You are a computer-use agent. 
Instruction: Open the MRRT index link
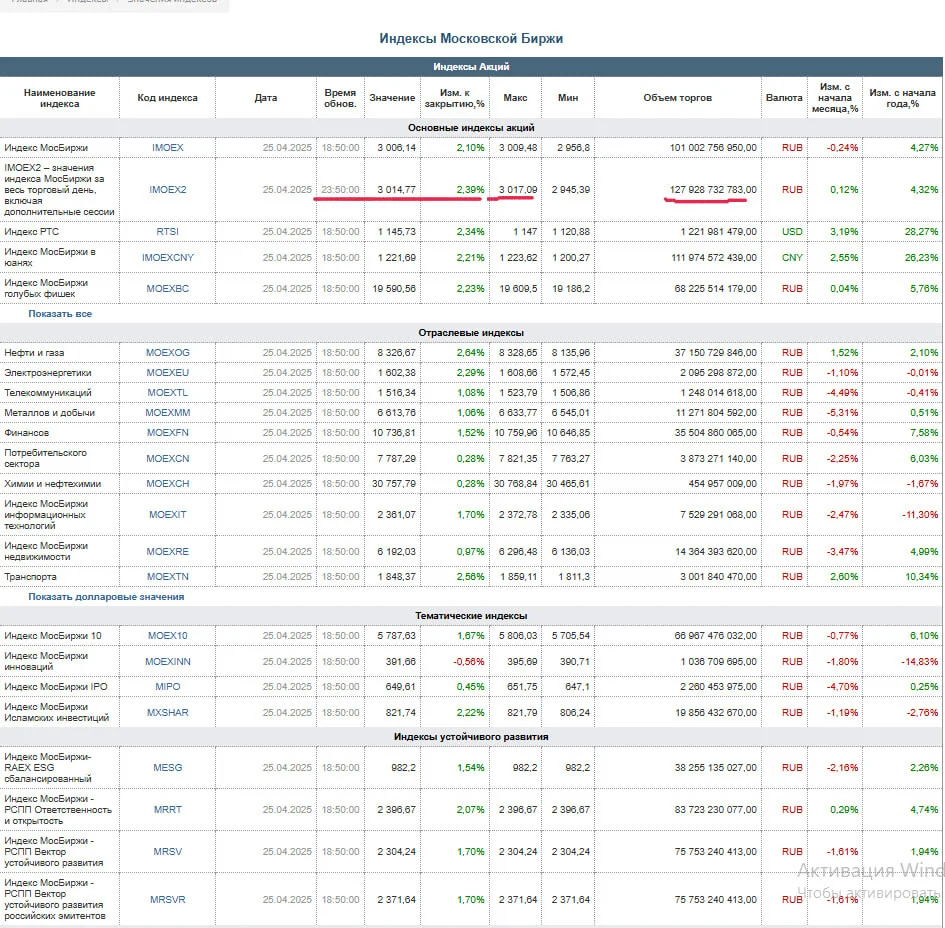(168, 810)
